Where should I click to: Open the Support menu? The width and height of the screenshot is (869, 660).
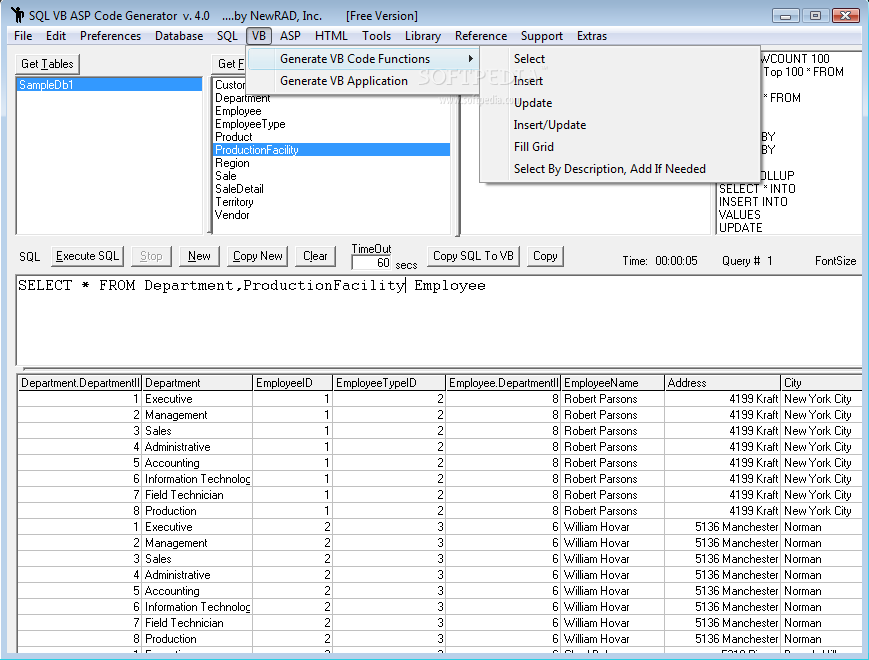[541, 36]
